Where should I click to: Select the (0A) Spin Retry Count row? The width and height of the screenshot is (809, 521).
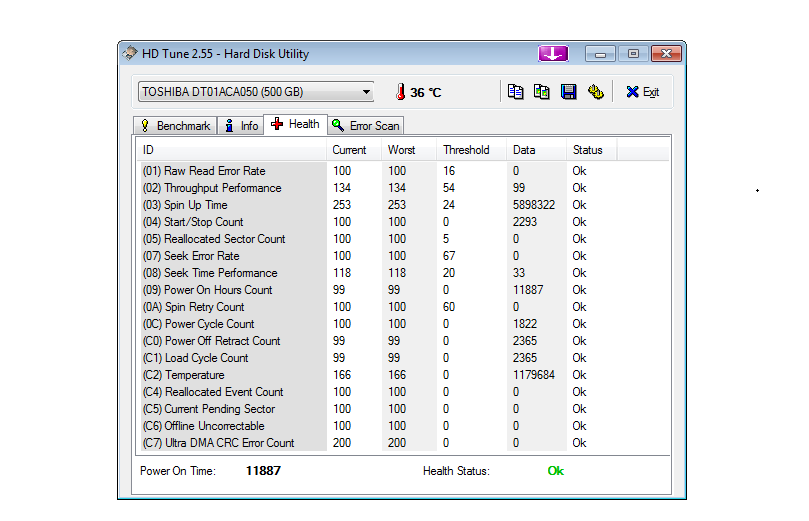pos(379,307)
